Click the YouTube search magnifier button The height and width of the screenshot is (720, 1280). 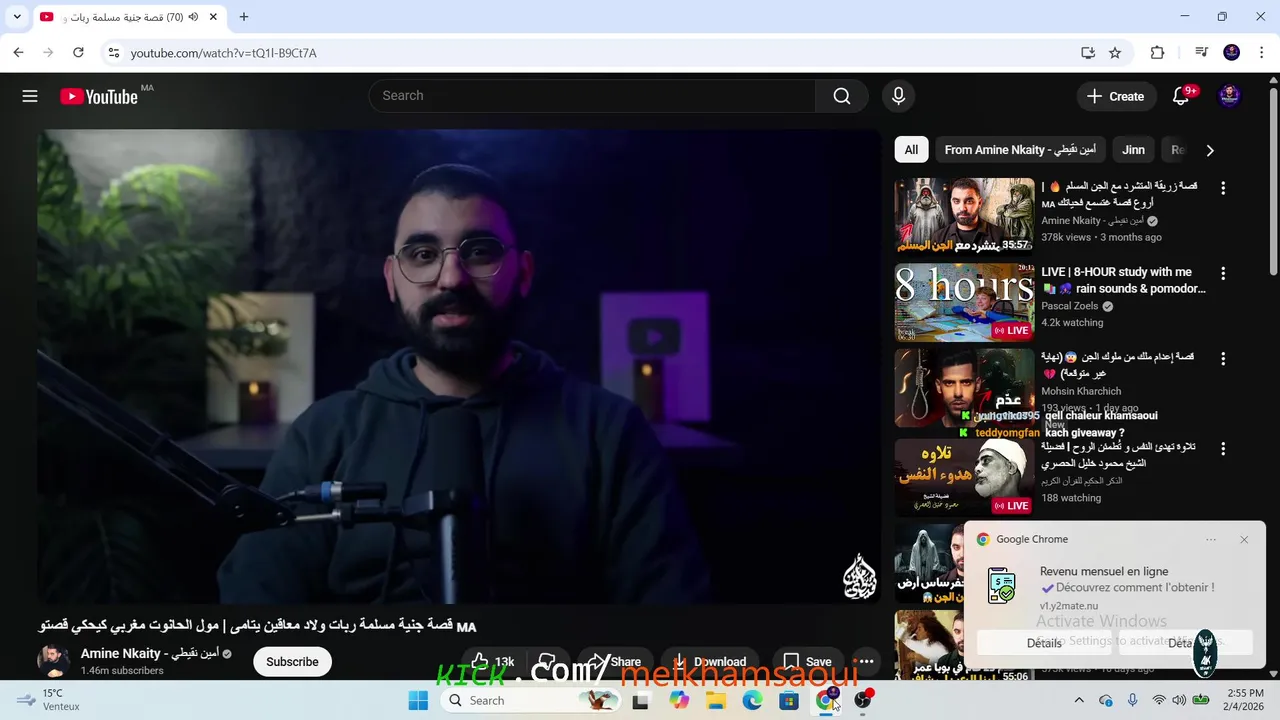coord(842,96)
